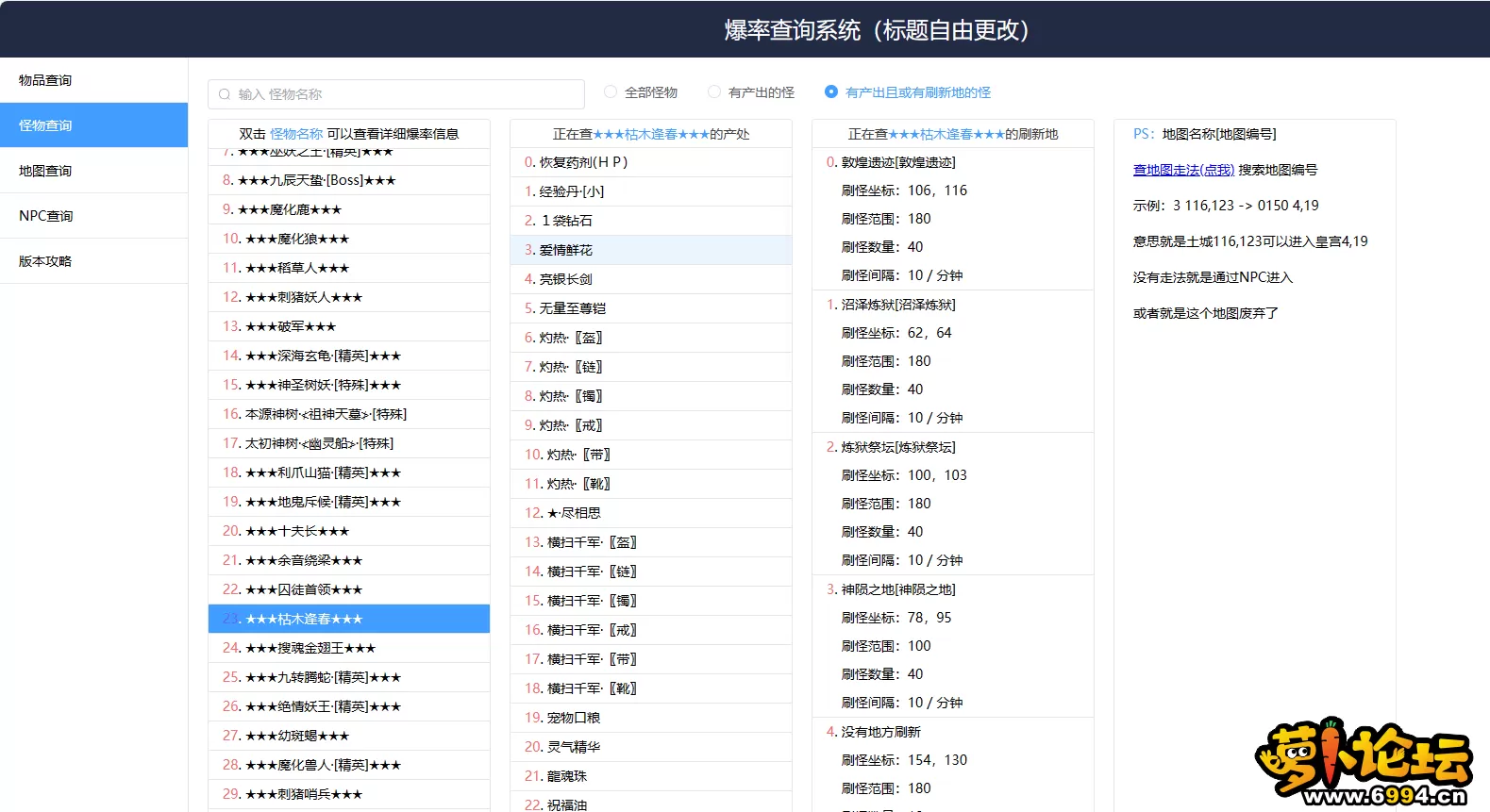This screenshot has width=1490, height=812.
Task: Focus the 输入 怪物名称 search field
Action: click(396, 94)
